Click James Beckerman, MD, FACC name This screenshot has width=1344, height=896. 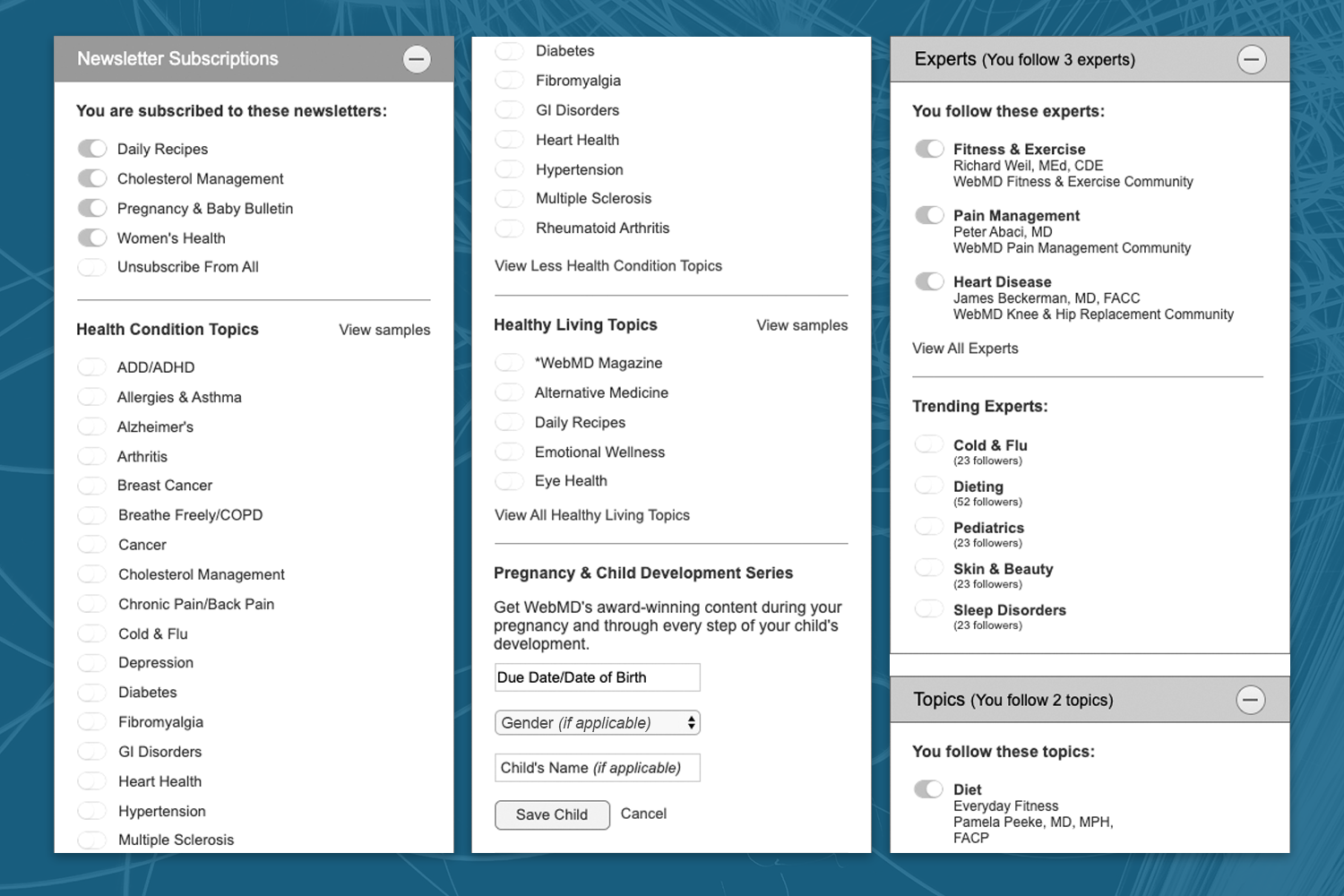click(1047, 298)
